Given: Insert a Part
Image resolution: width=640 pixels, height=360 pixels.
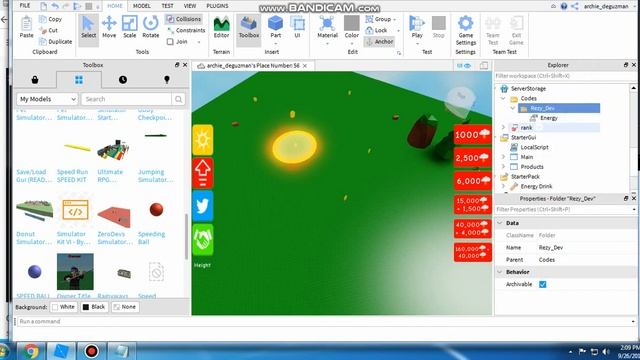Looking at the screenshot, I should pos(276,27).
